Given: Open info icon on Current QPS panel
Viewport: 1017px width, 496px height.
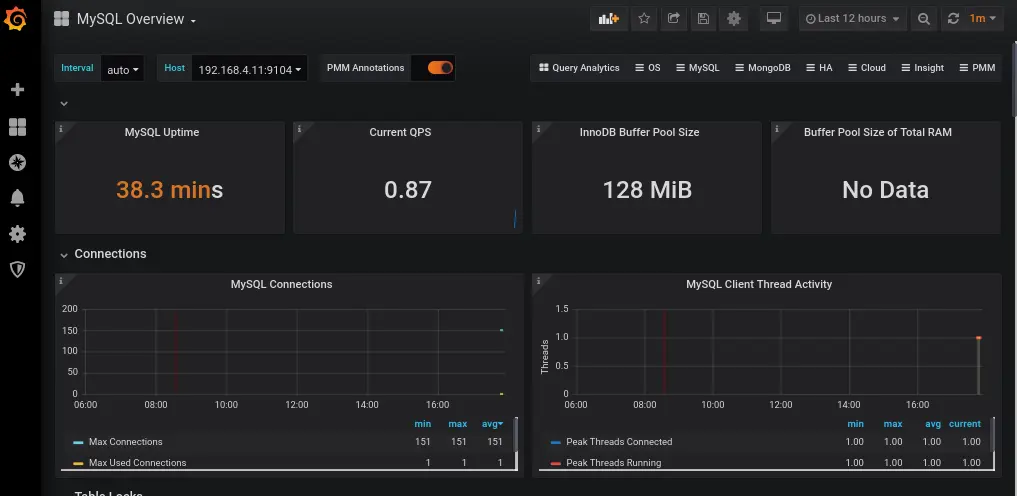Looking at the screenshot, I should 300,128.
